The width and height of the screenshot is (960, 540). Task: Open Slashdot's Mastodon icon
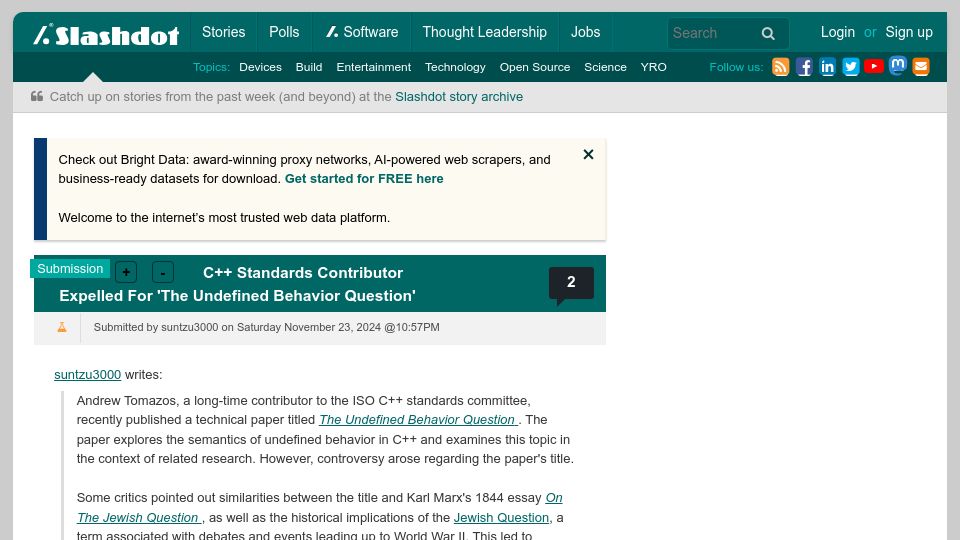pos(898,66)
